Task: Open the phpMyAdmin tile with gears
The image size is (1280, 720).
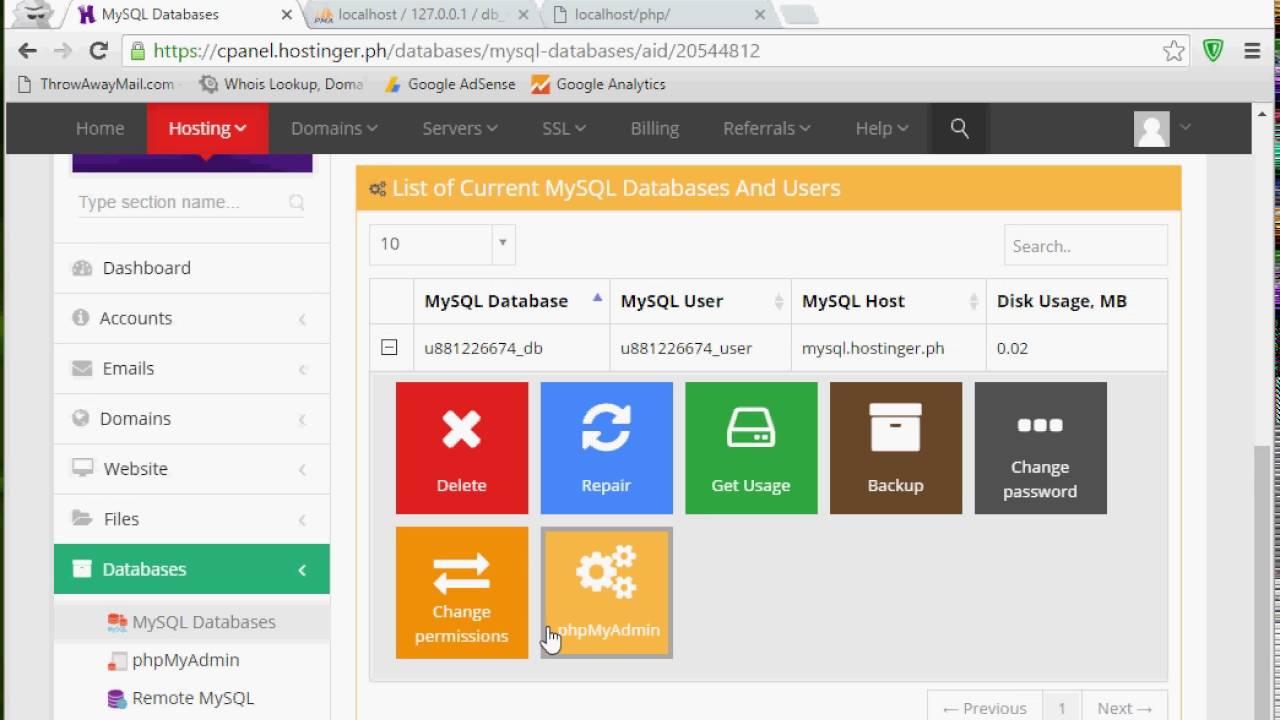Action: 606,593
